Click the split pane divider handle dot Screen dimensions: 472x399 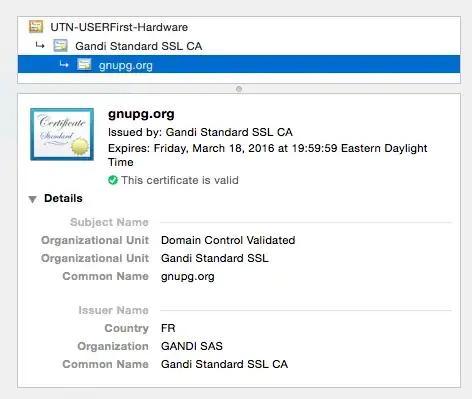pyautogui.click(x=239, y=89)
